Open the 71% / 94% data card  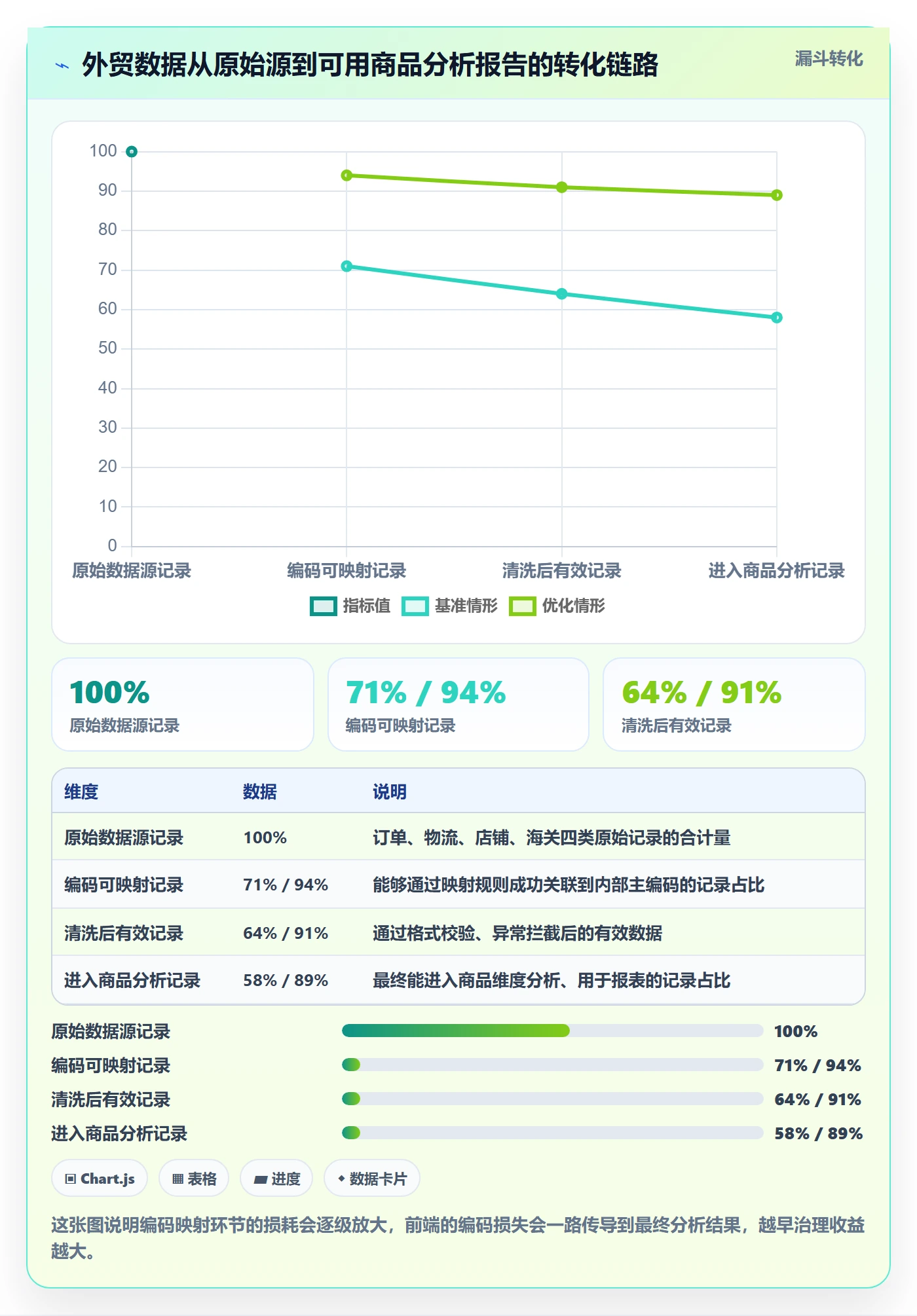pos(458,704)
